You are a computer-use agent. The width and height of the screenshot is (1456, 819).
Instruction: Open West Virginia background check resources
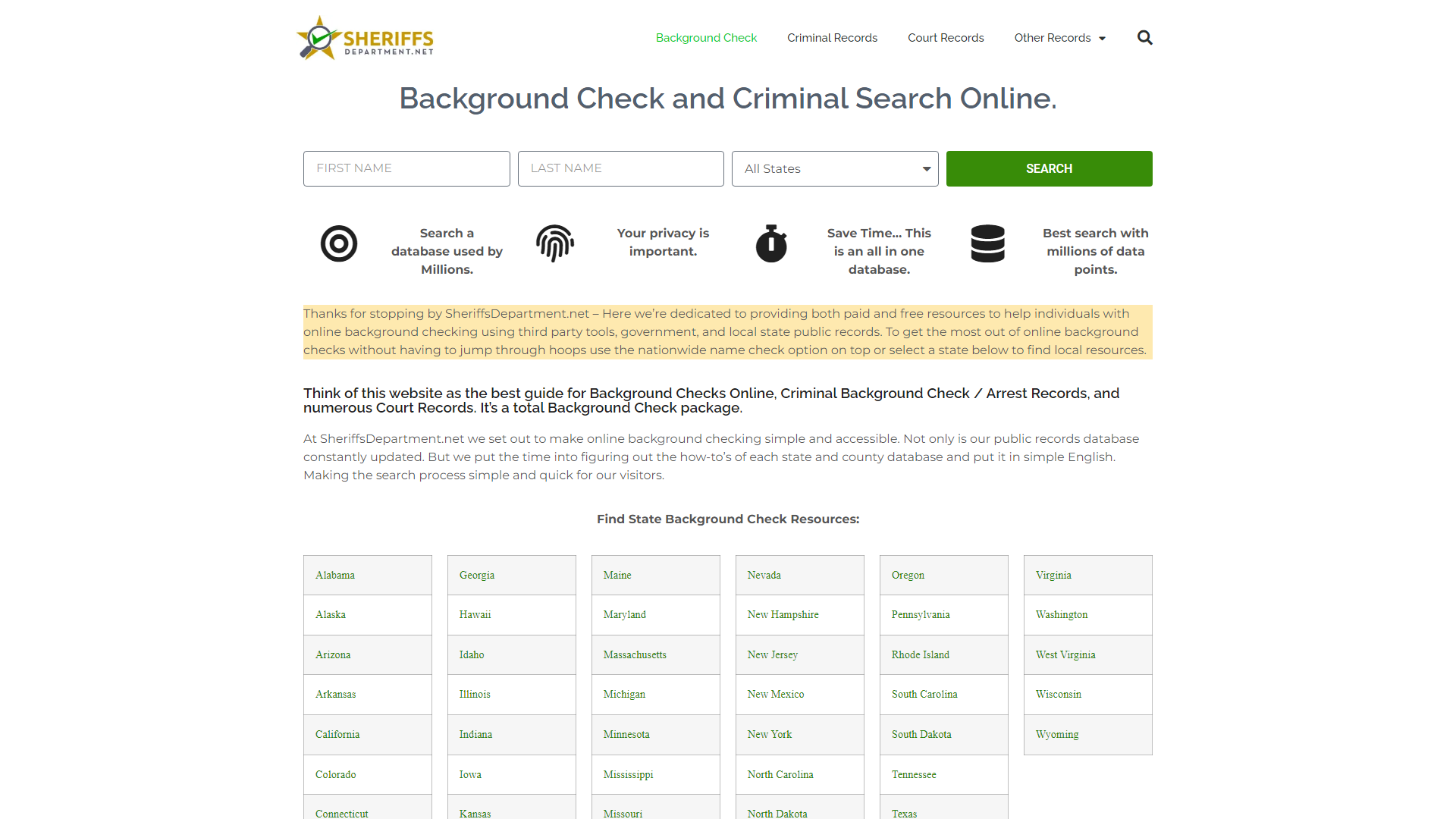click(1065, 655)
